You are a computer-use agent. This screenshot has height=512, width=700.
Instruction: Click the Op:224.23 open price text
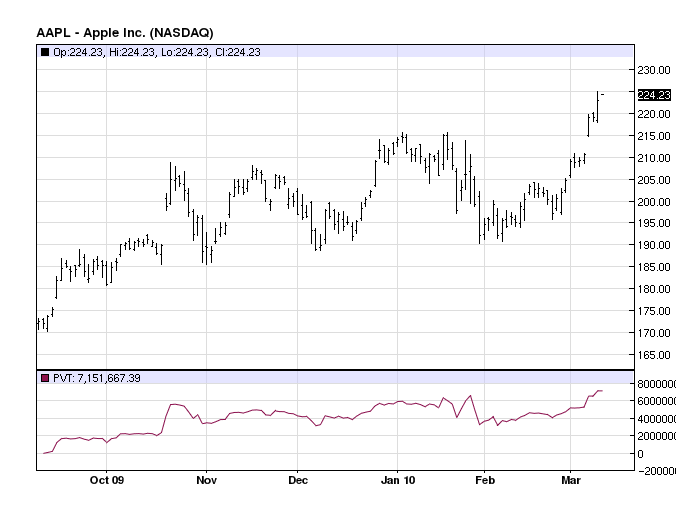tap(78, 52)
